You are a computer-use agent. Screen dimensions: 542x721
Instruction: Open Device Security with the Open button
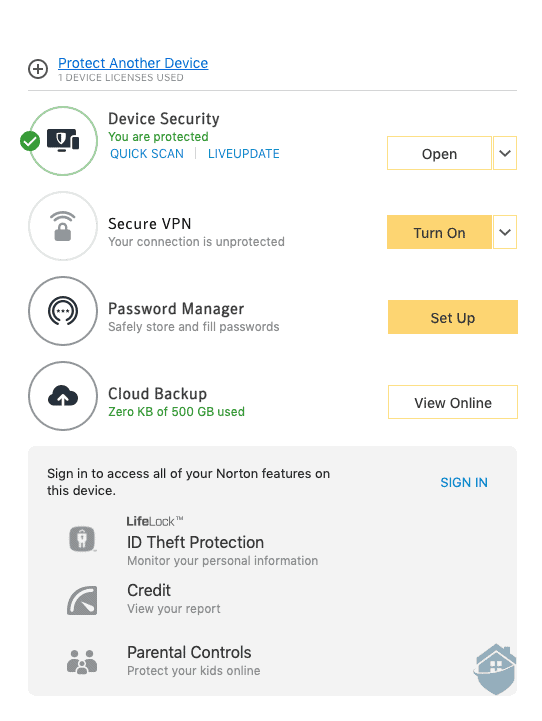point(439,154)
